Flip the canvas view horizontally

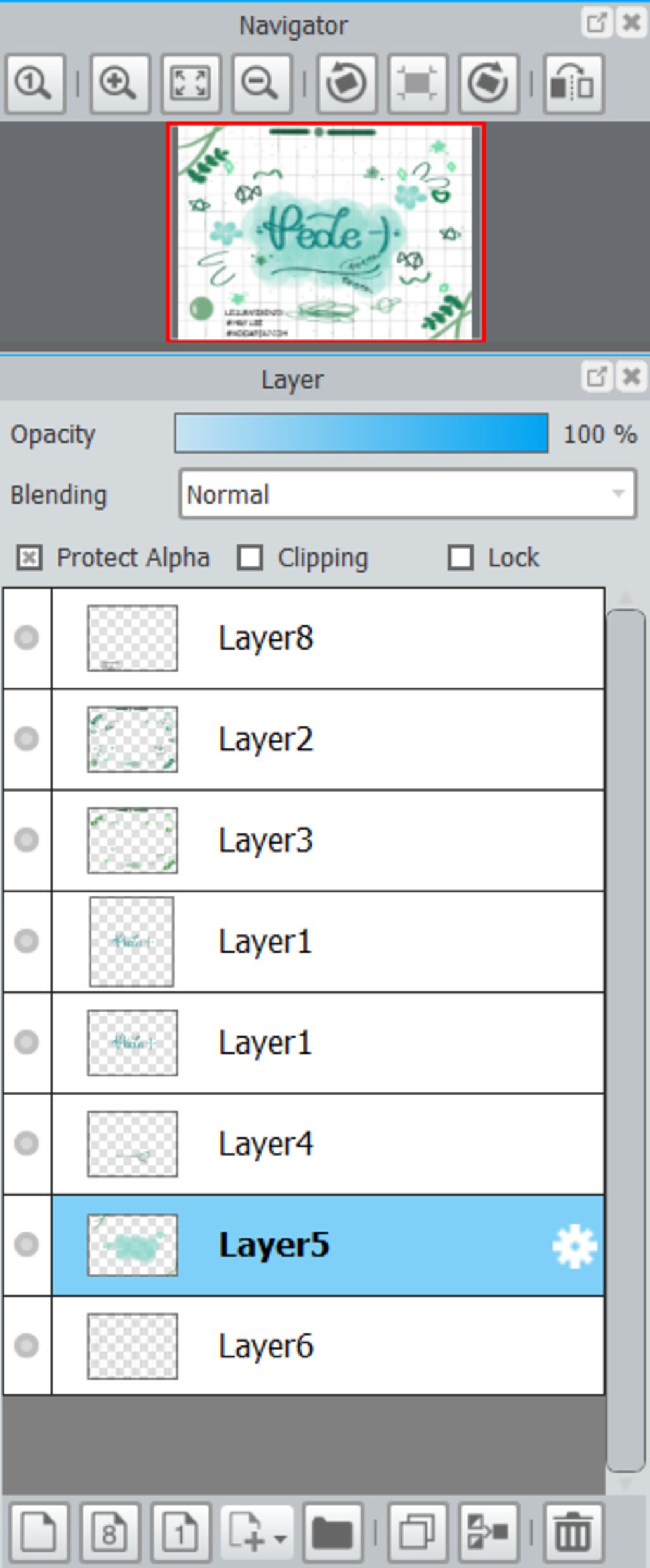(x=573, y=84)
